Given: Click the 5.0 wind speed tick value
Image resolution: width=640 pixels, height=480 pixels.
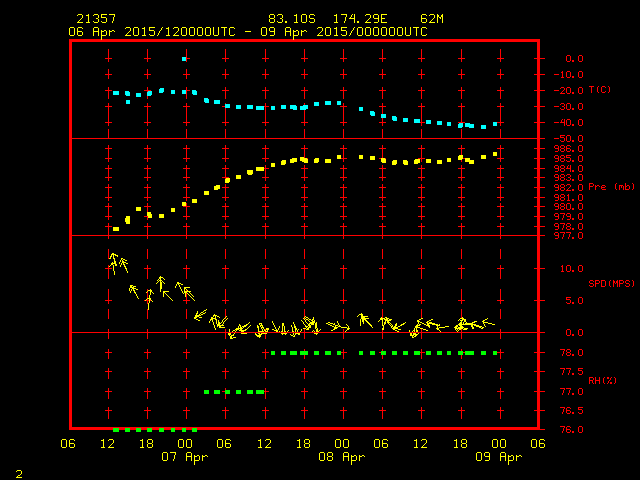Looking at the screenshot, I should [x=574, y=300].
